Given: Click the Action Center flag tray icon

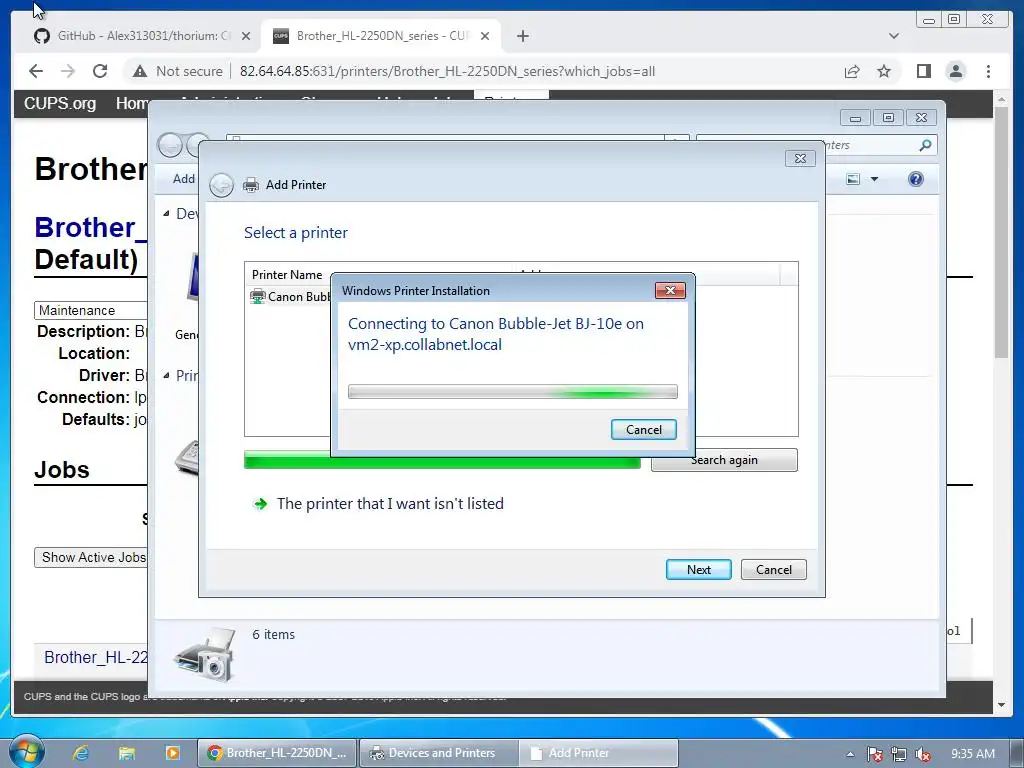Looking at the screenshot, I should coord(874,754).
